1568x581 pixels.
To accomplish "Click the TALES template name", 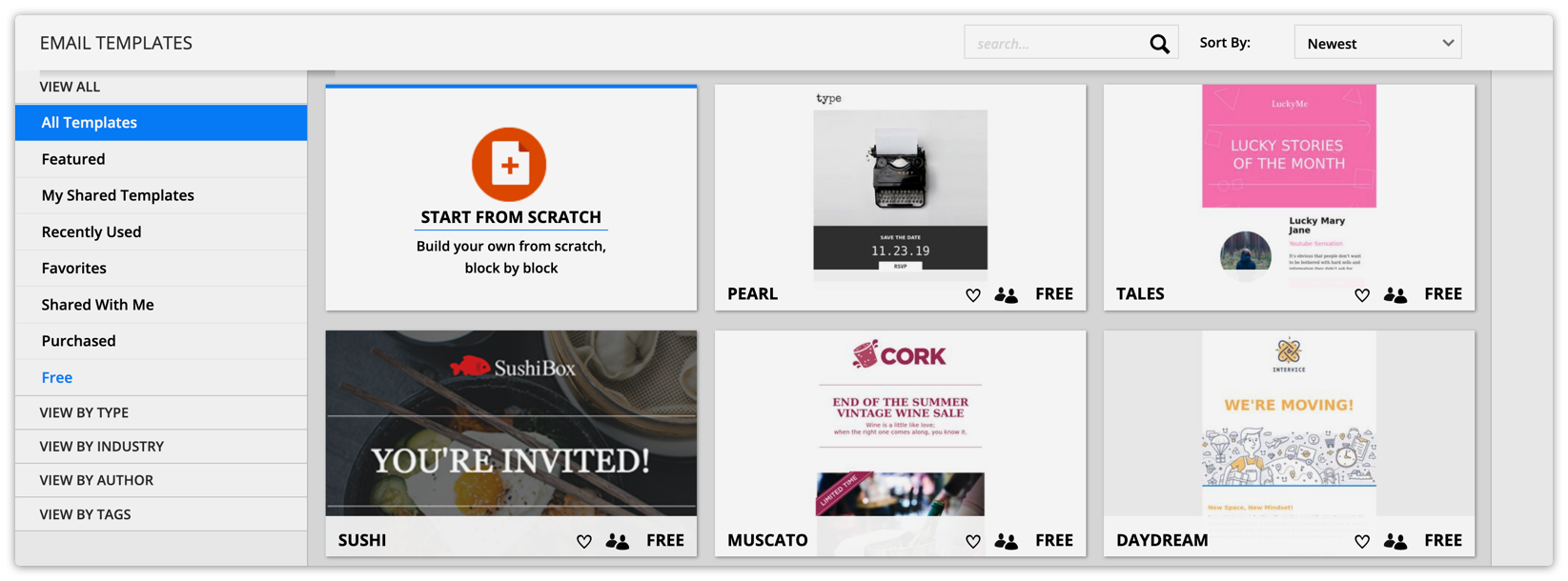I will tap(1140, 294).
